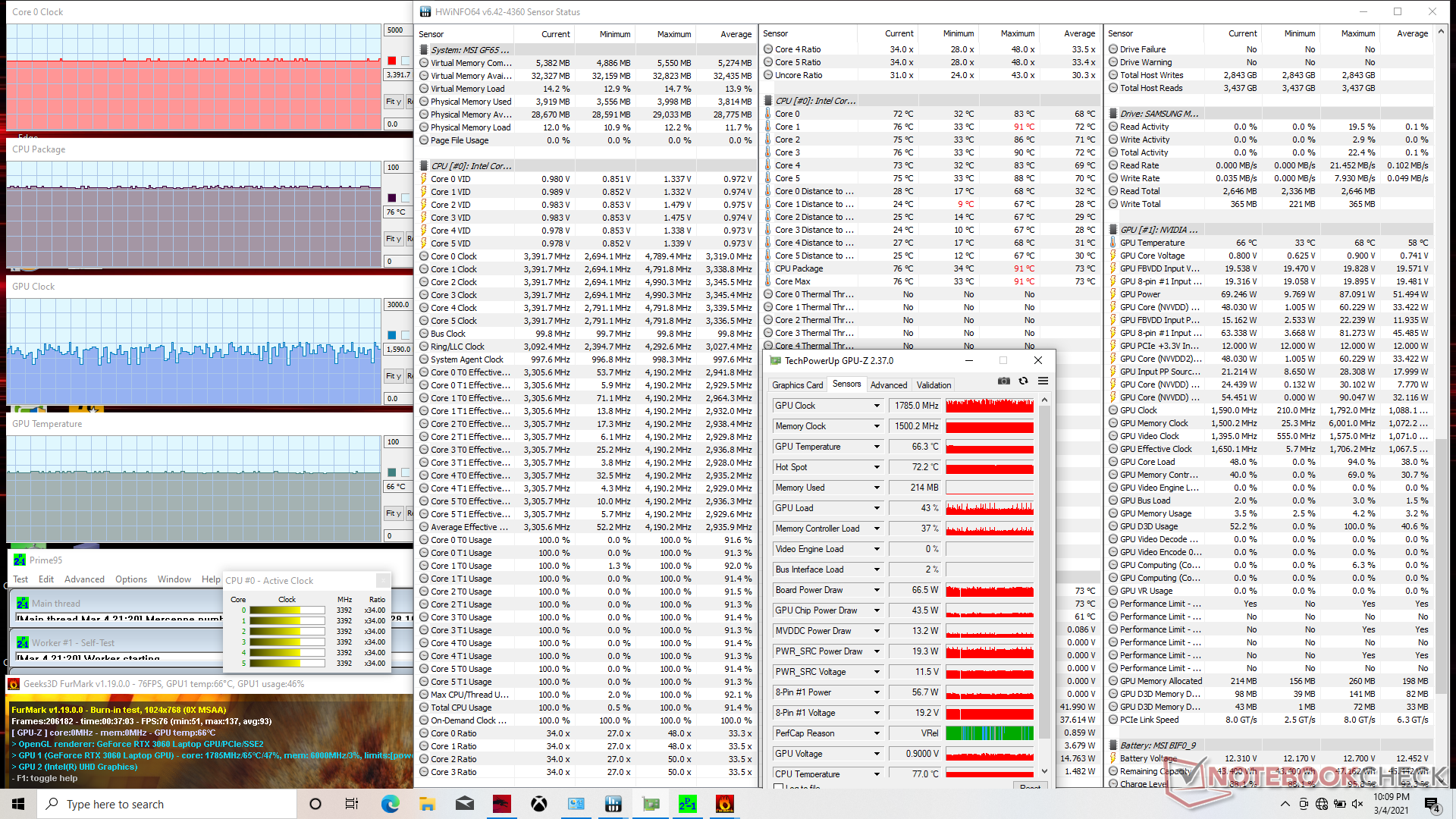Click Task View taskbar icon
The image size is (1456, 819).
tap(352, 804)
